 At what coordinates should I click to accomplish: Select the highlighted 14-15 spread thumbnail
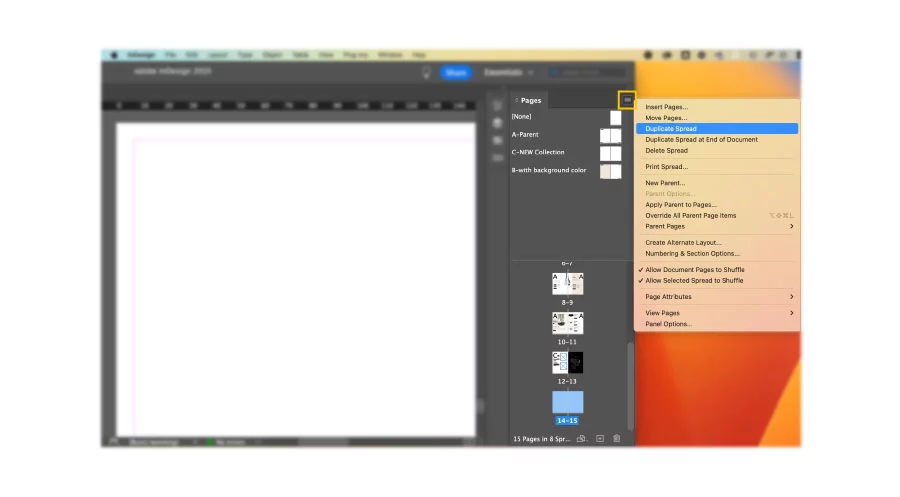tap(568, 402)
